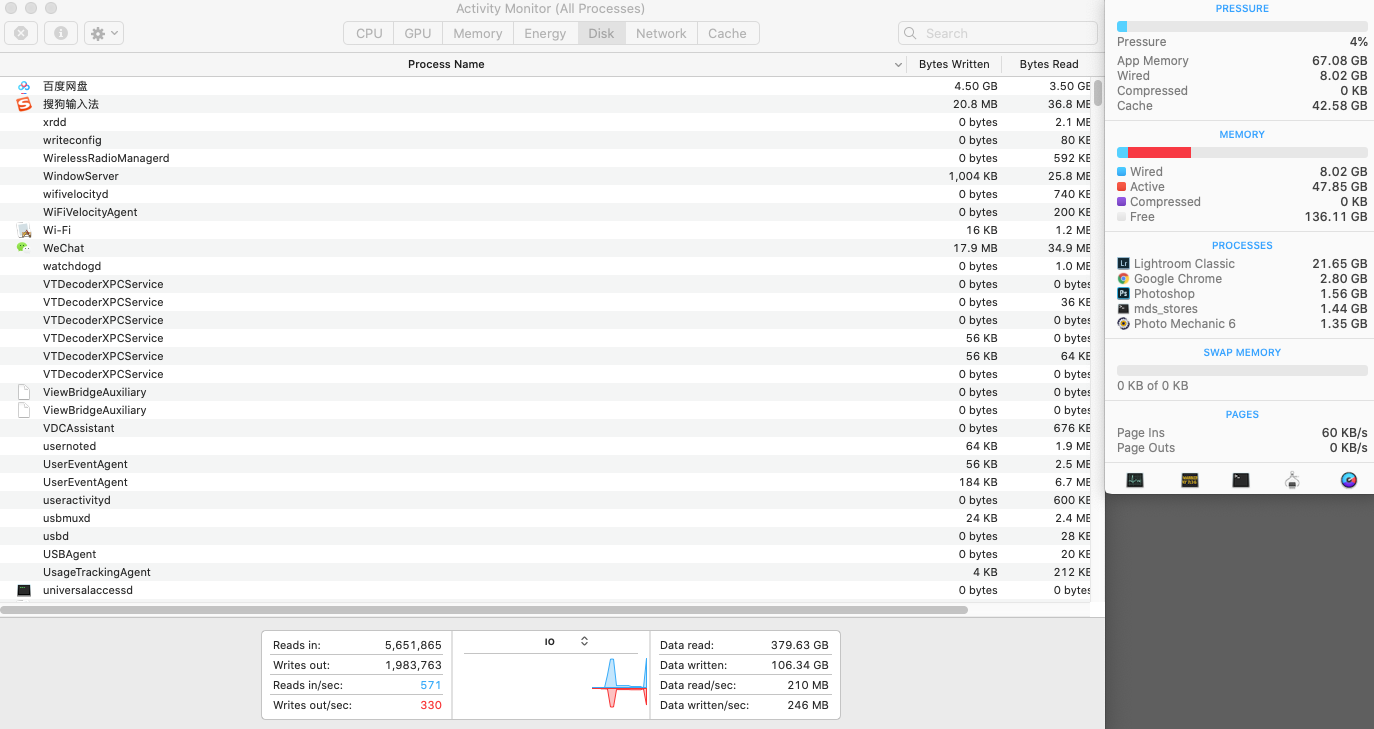Select the watchdogd process row
Image resolution: width=1374 pixels, height=729 pixels.
click(546, 266)
